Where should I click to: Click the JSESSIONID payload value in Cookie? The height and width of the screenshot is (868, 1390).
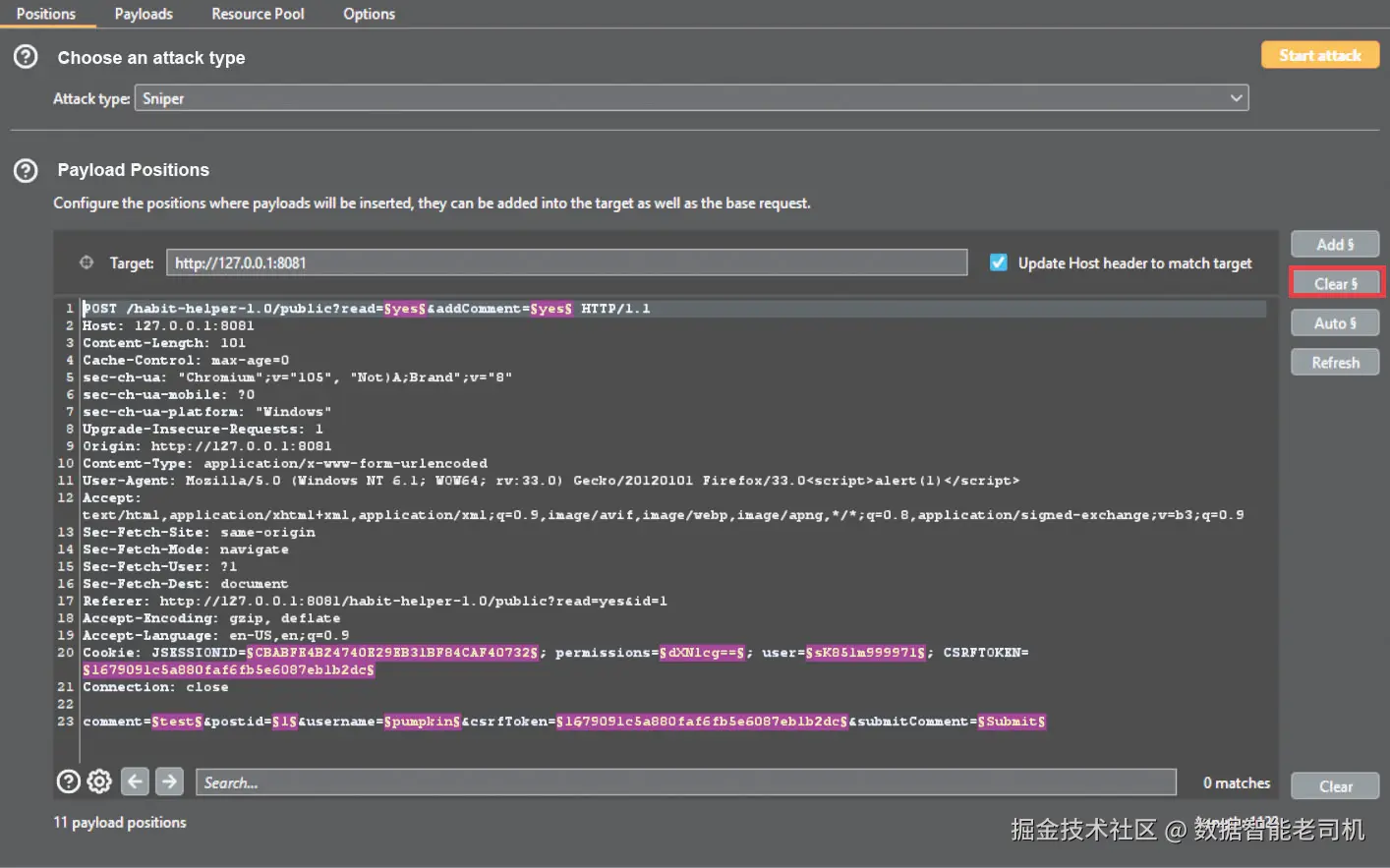click(392, 653)
